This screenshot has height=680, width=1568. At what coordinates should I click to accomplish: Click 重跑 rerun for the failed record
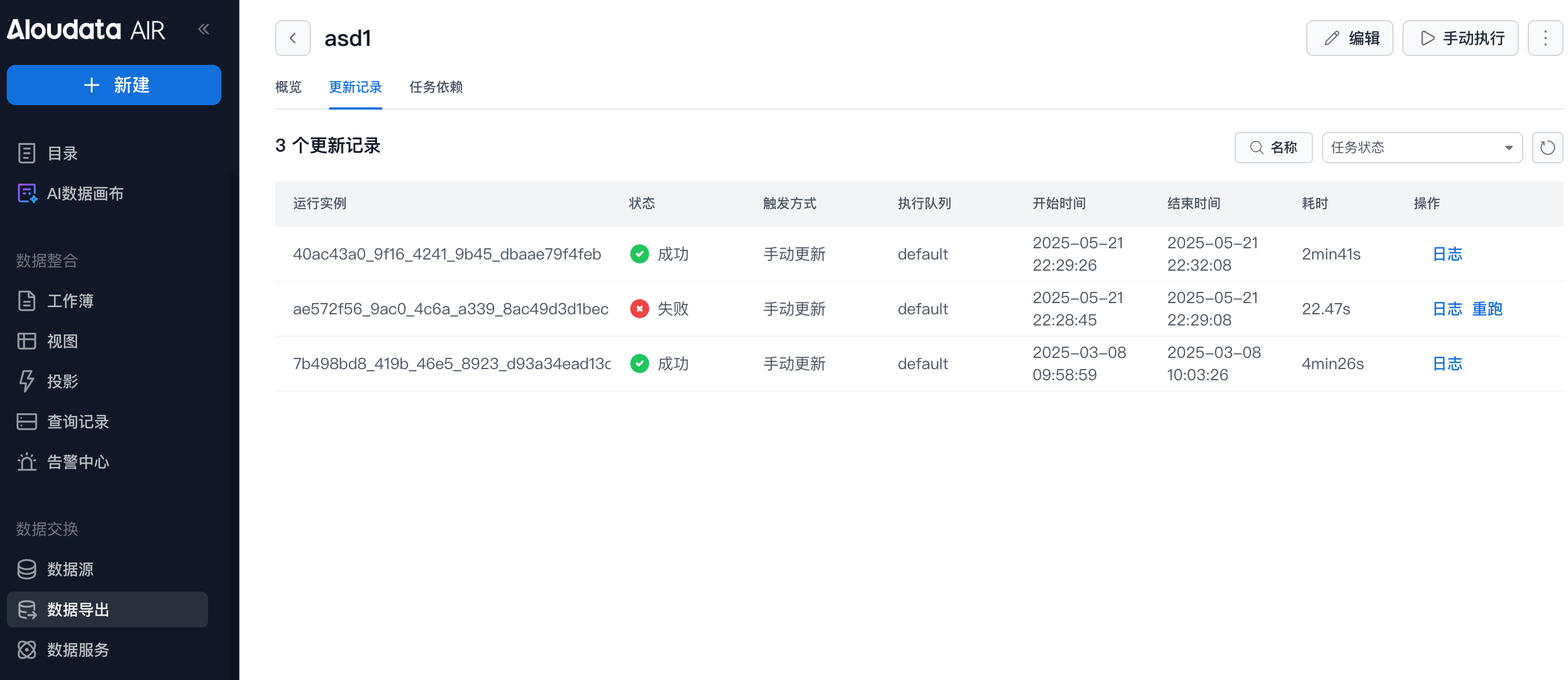[1487, 309]
